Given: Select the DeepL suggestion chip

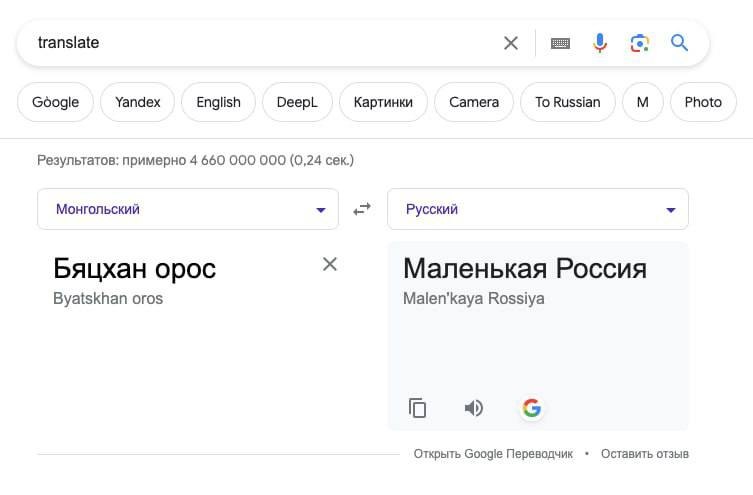Looking at the screenshot, I should [297, 102].
